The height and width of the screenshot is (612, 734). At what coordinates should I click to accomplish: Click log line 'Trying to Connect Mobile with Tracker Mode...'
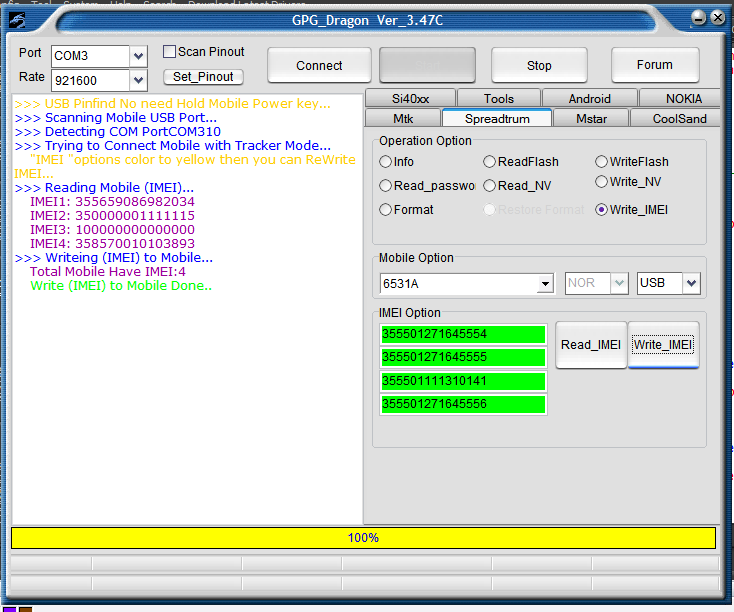pos(173,146)
